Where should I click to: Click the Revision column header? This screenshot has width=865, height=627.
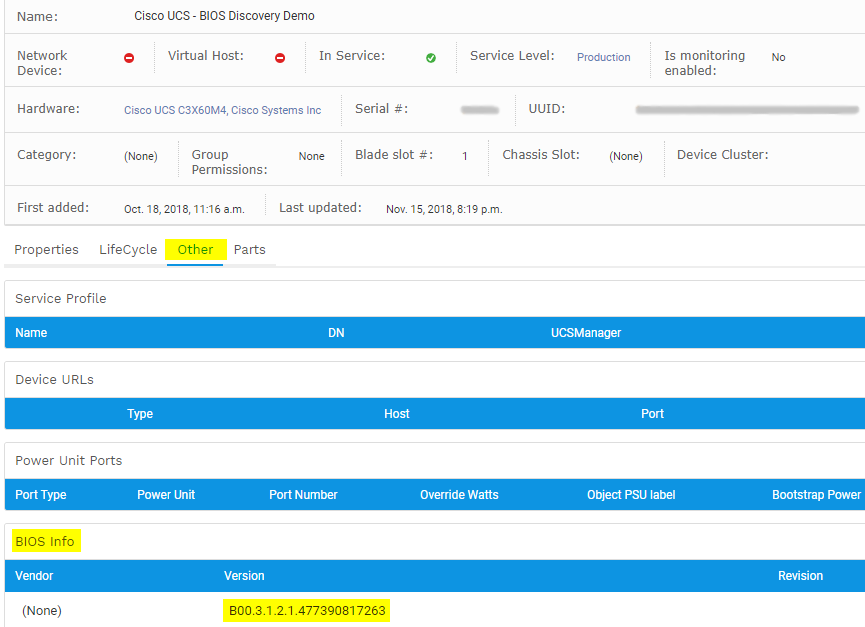(x=800, y=576)
